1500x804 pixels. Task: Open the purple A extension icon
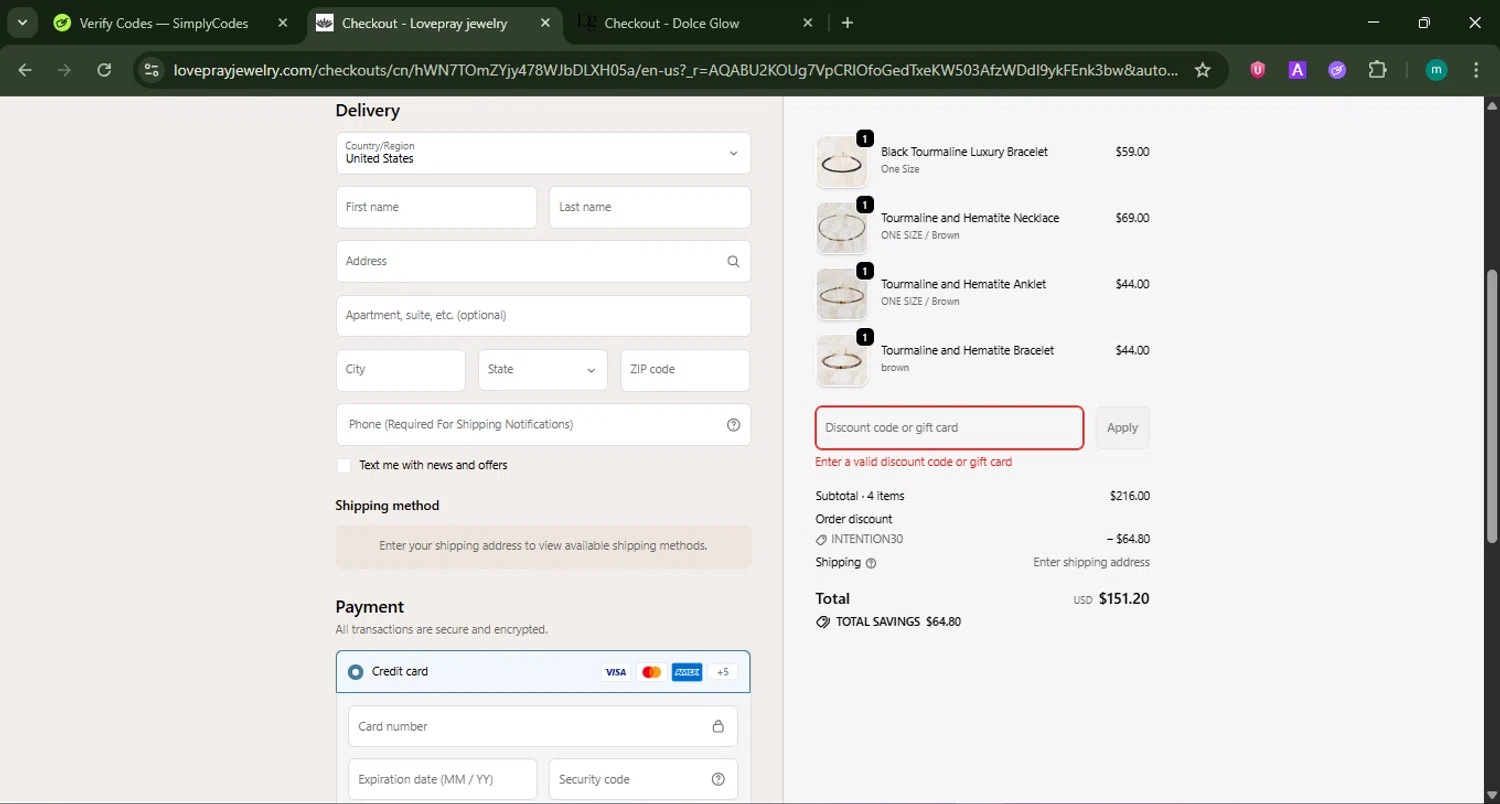pos(1297,70)
